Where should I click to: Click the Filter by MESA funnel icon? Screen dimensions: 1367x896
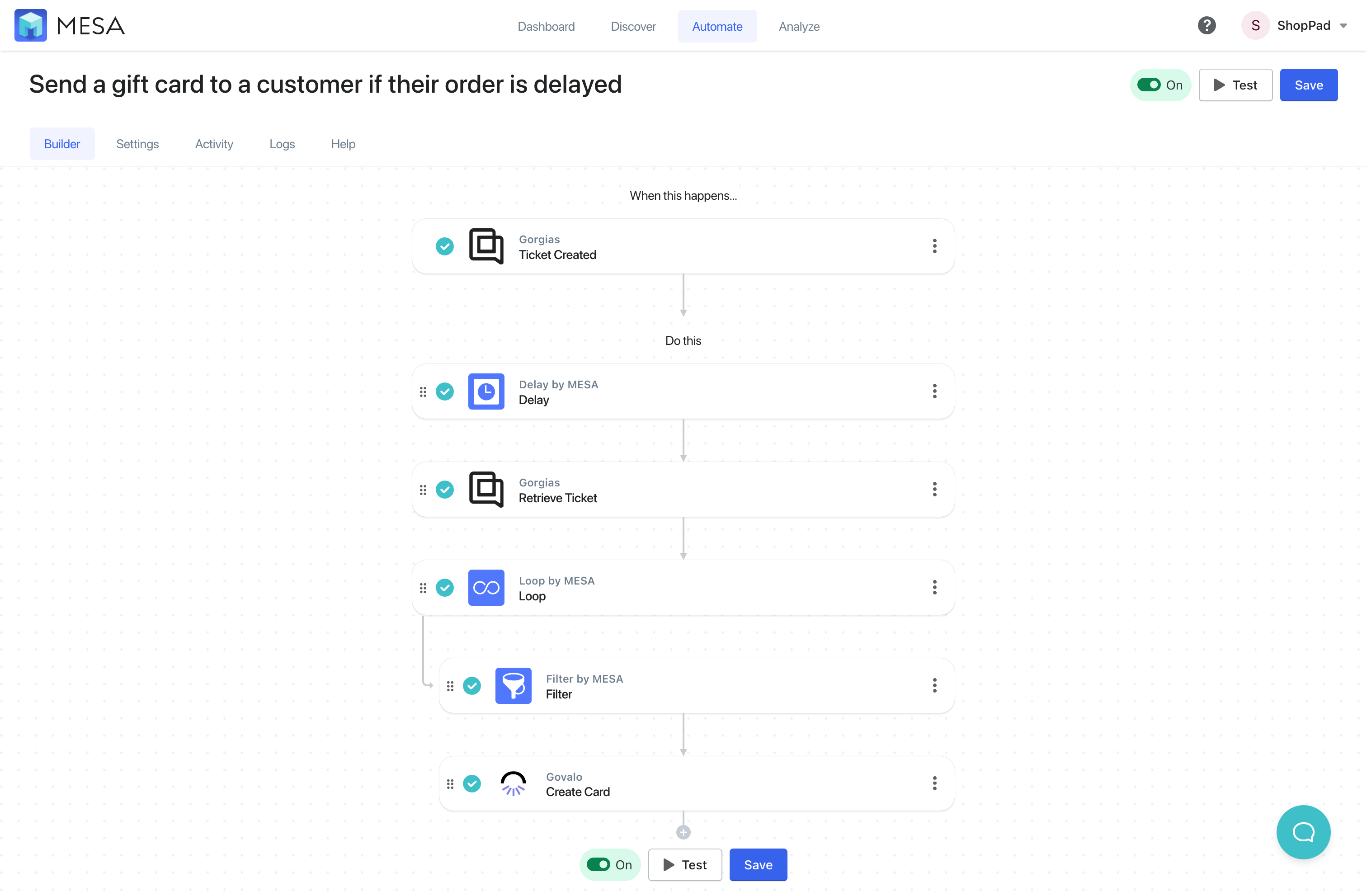(513, 685)
